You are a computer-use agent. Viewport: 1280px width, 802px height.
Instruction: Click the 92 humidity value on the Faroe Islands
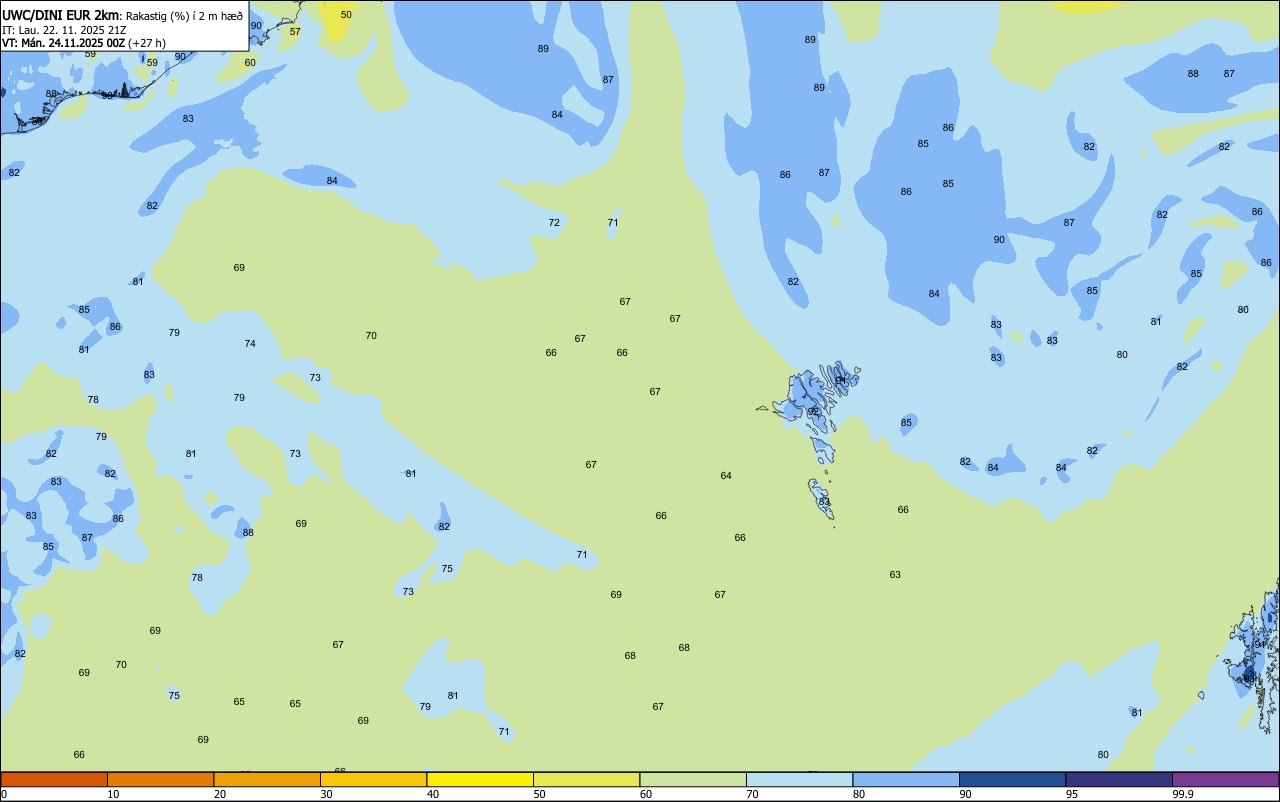[813, 411]
